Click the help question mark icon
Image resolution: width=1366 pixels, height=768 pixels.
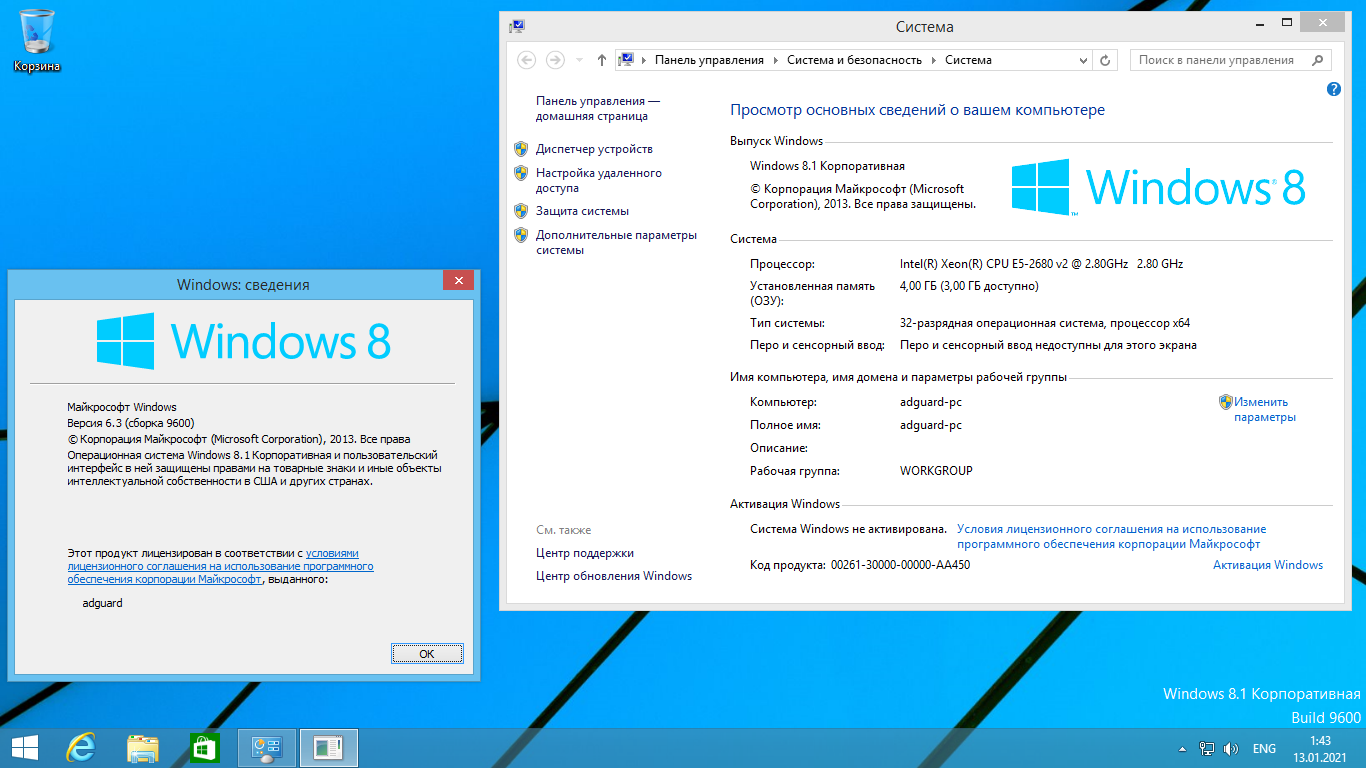(1333, 89)
